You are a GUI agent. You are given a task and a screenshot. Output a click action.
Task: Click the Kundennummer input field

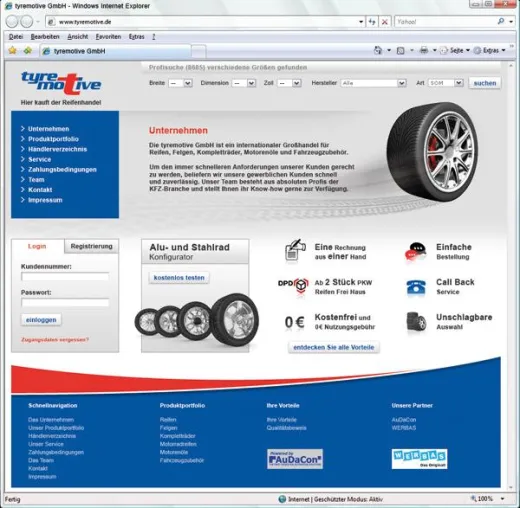(65, 276)
